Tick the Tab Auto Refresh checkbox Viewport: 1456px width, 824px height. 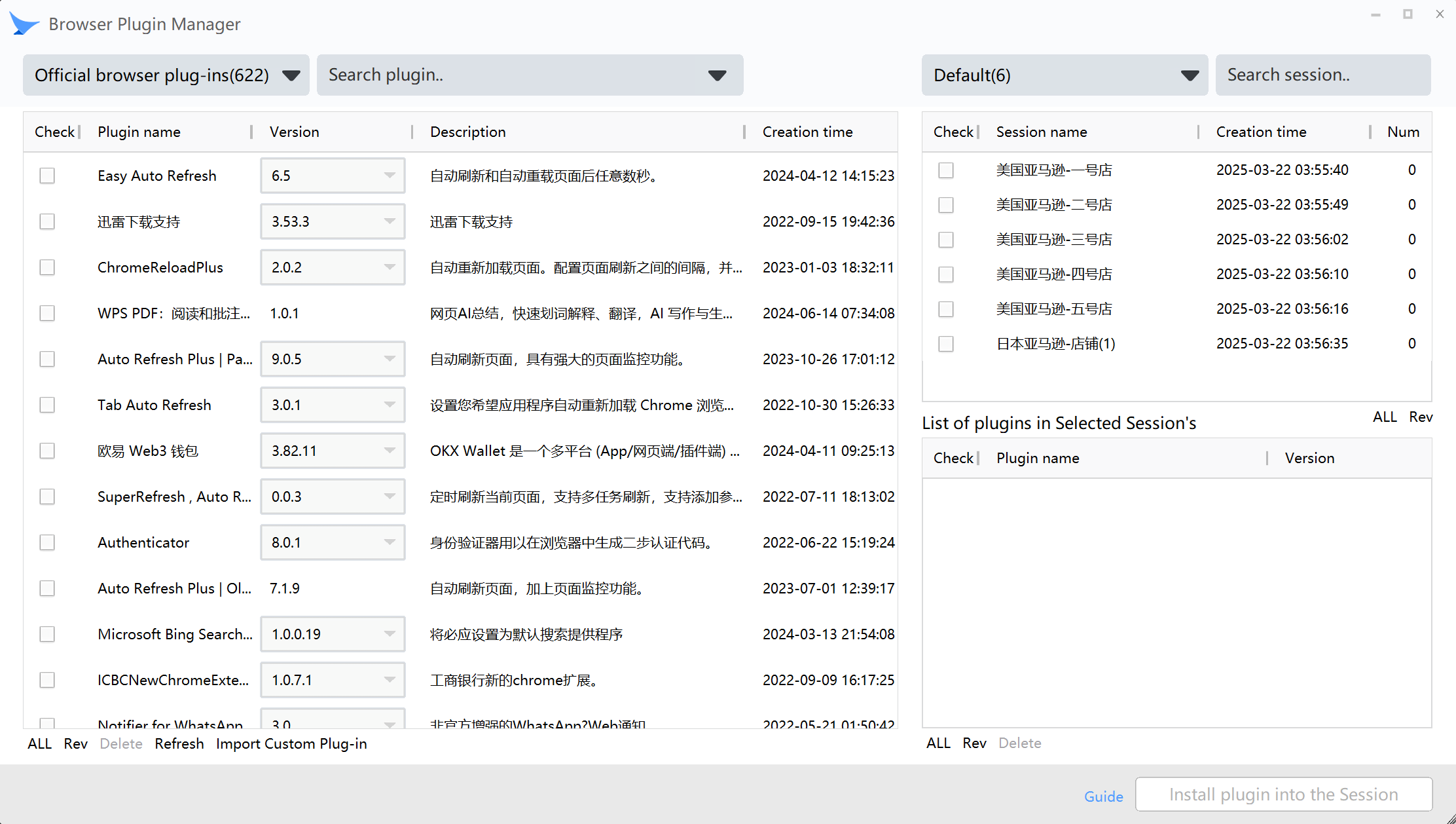tap(47, 405)
